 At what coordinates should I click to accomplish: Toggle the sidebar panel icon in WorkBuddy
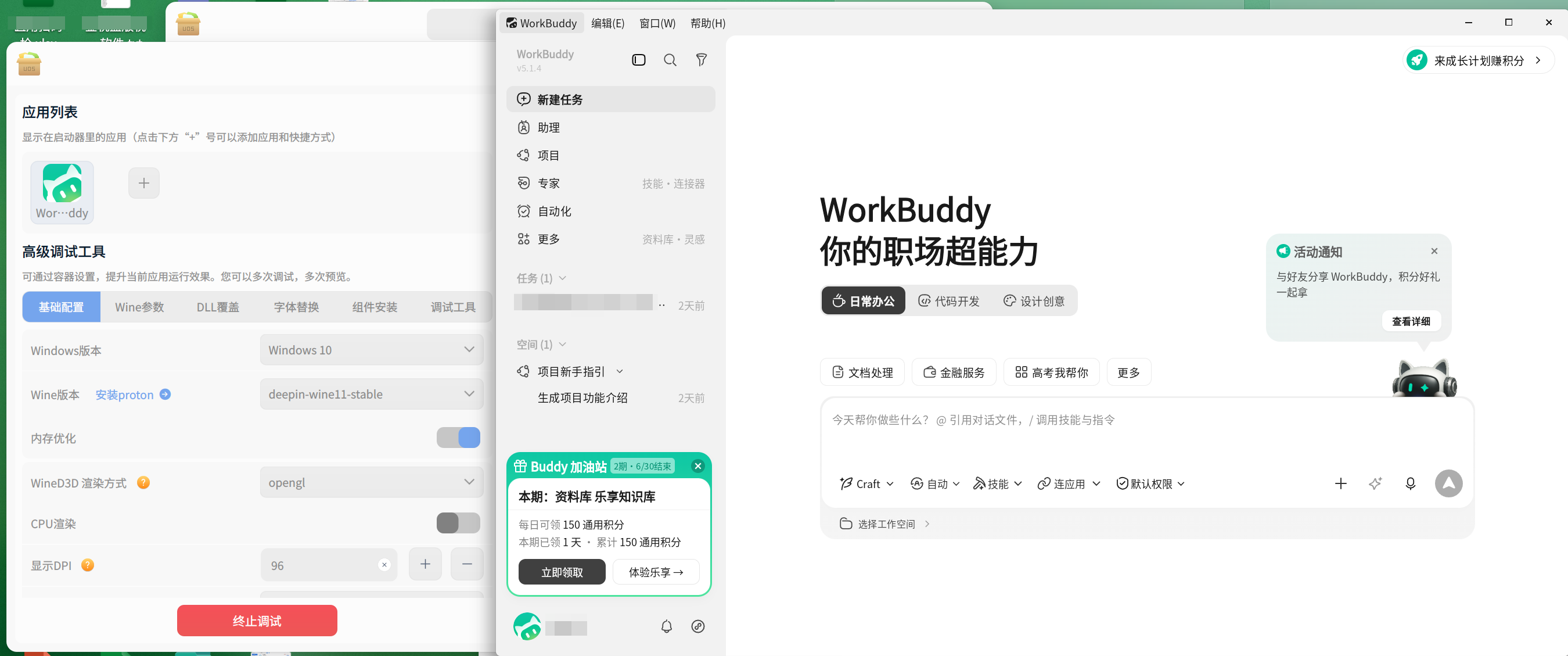point(638,60)
